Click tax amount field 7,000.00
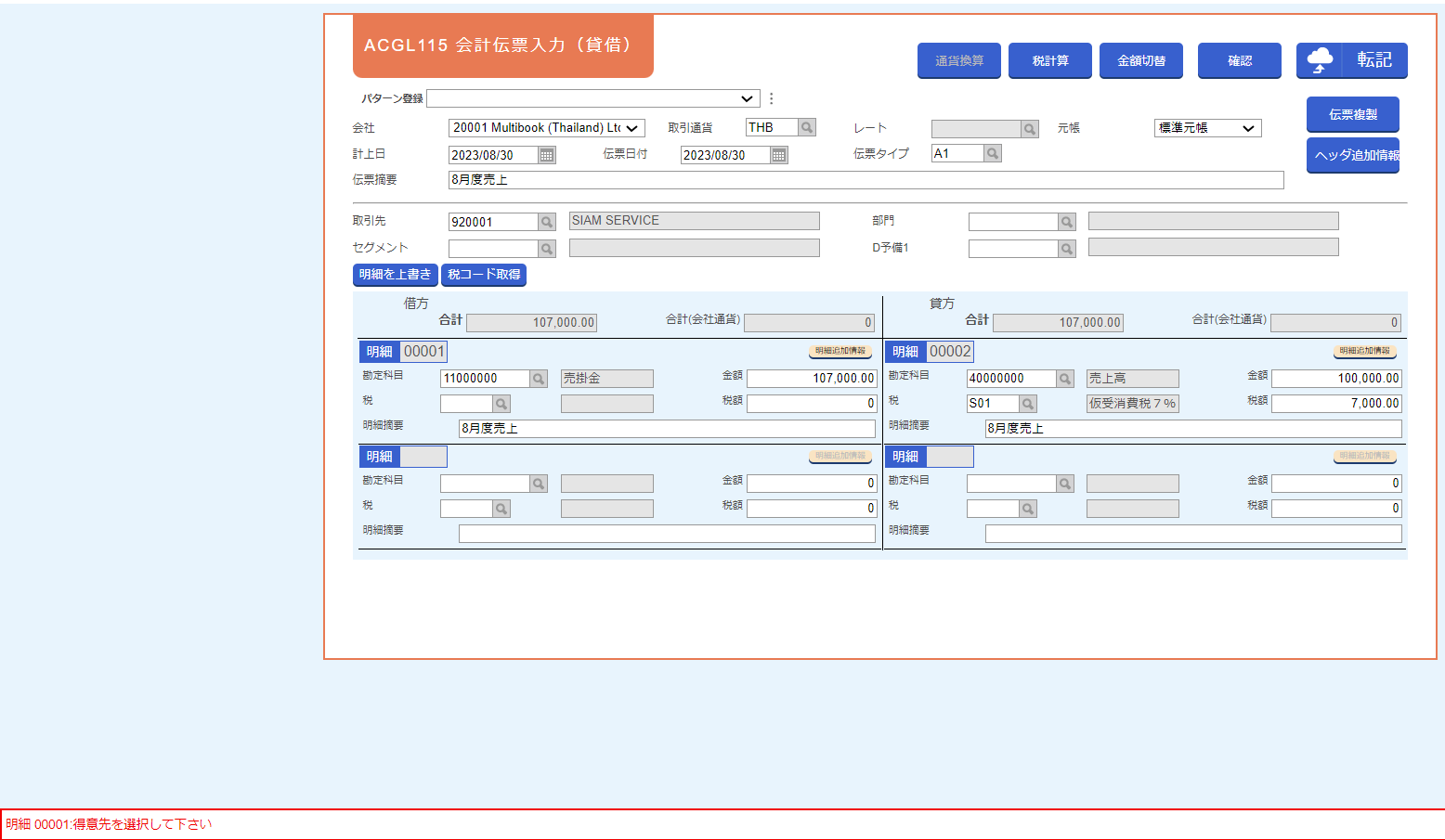This screenshot has width=1445, height=840. tap(1336, 404)
